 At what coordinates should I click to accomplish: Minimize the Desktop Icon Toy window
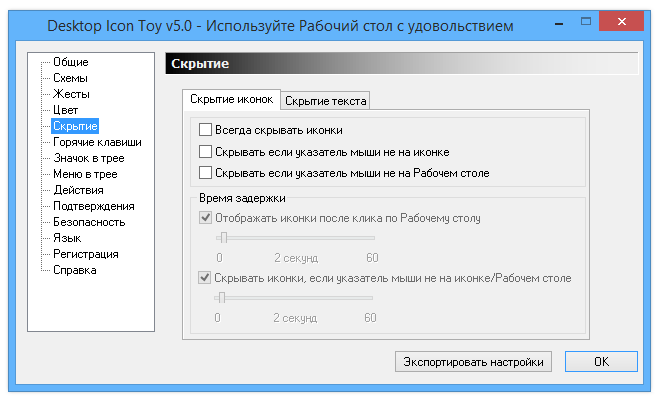[x=559, y=22]
